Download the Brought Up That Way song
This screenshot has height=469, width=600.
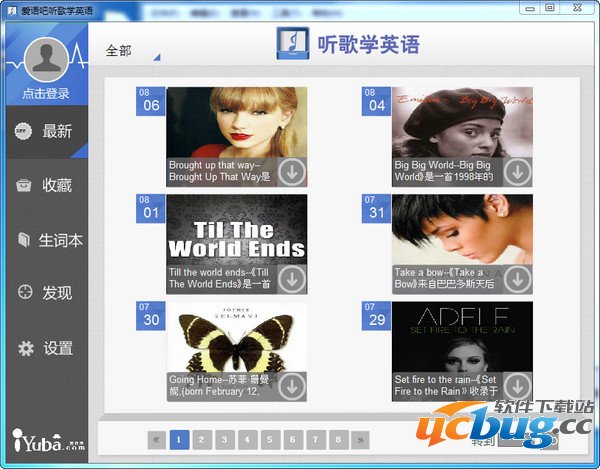[x=291, y=171]
